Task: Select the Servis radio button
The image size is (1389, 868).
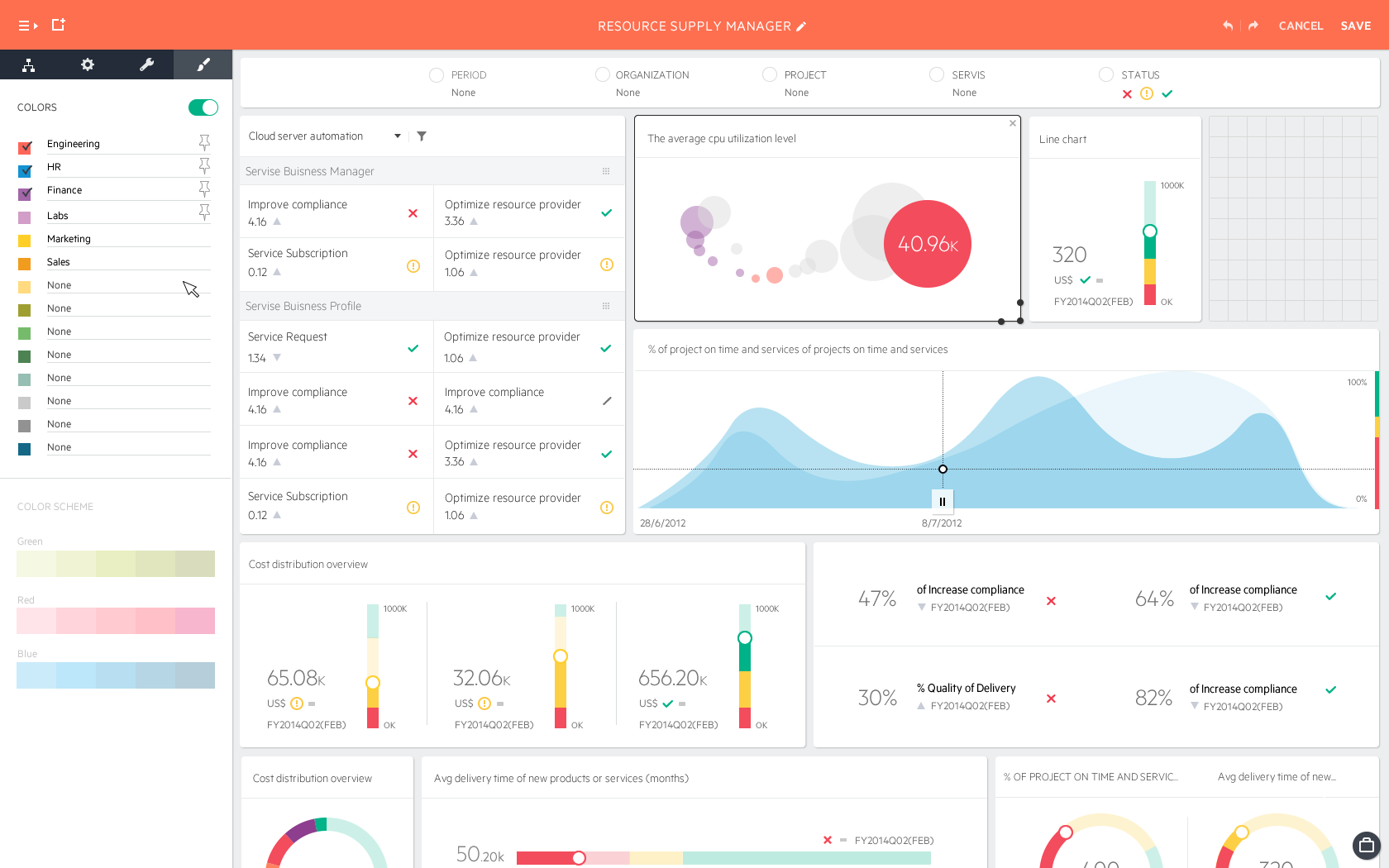Action: click(x=937, y=74)
